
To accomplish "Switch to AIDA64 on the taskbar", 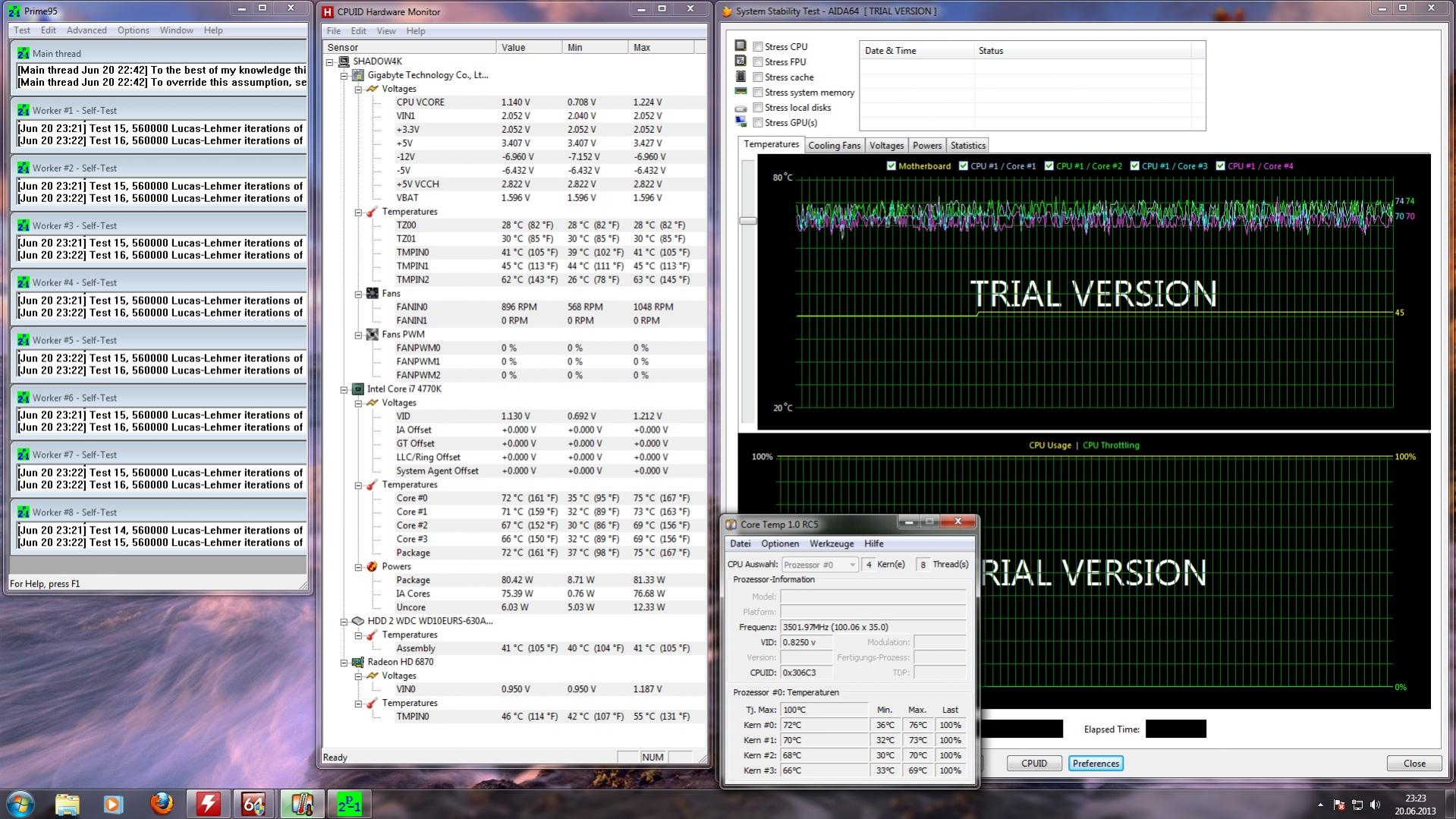I will [x=253, y=804].
